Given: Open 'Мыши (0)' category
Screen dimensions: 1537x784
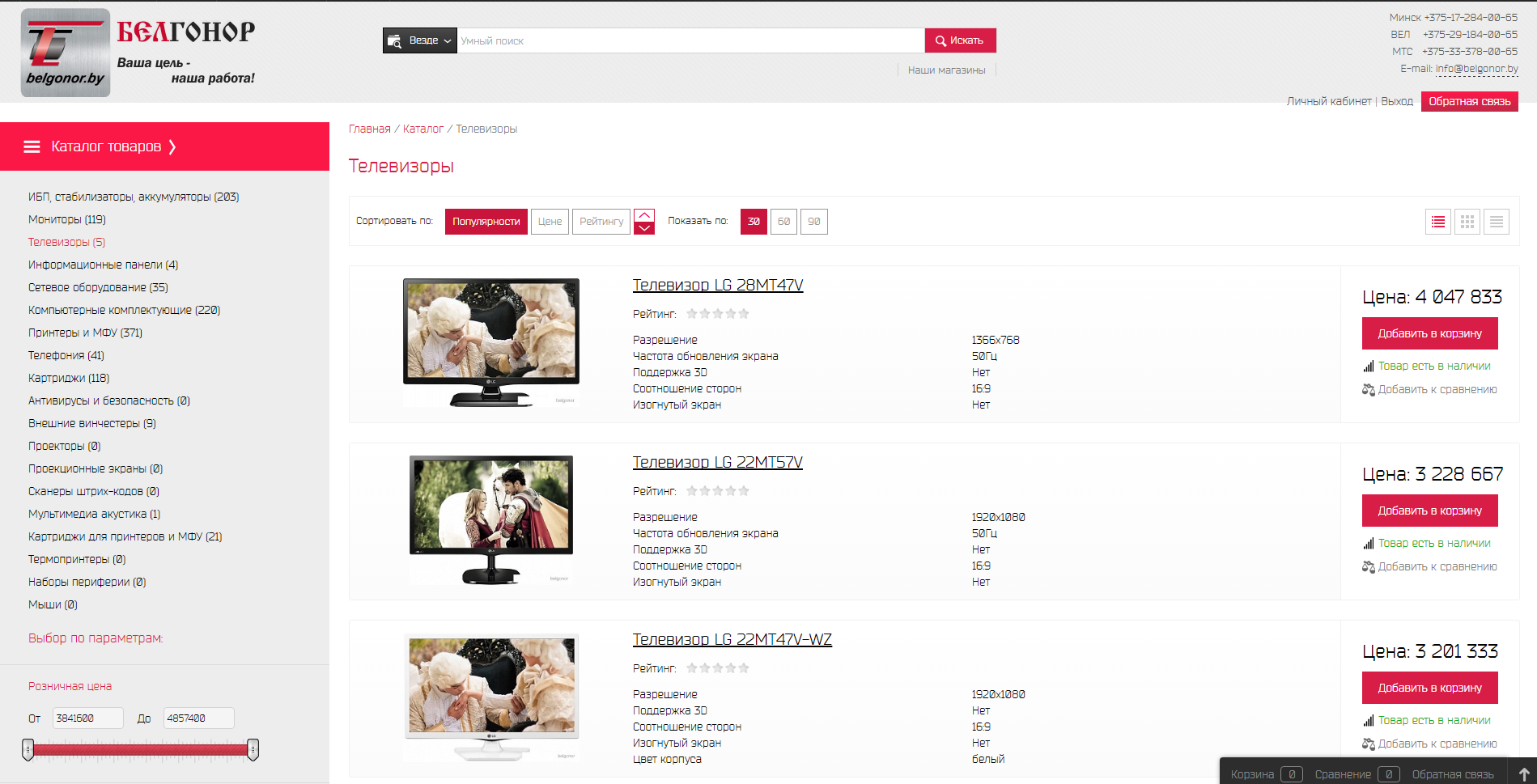Looking at the screenshot, I should 53,604.
